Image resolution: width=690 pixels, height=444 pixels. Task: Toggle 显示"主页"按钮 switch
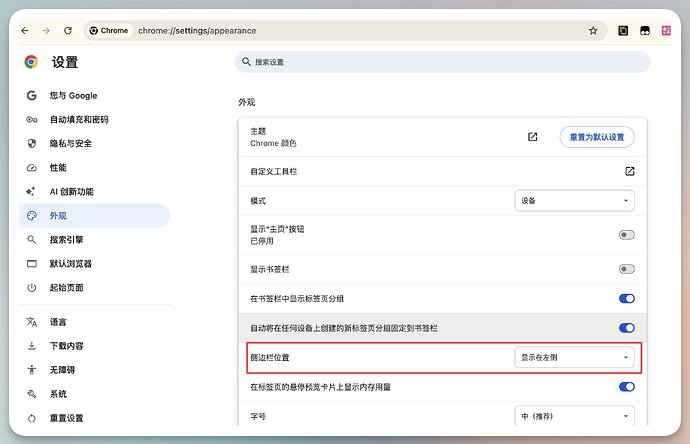pos(627,235)
